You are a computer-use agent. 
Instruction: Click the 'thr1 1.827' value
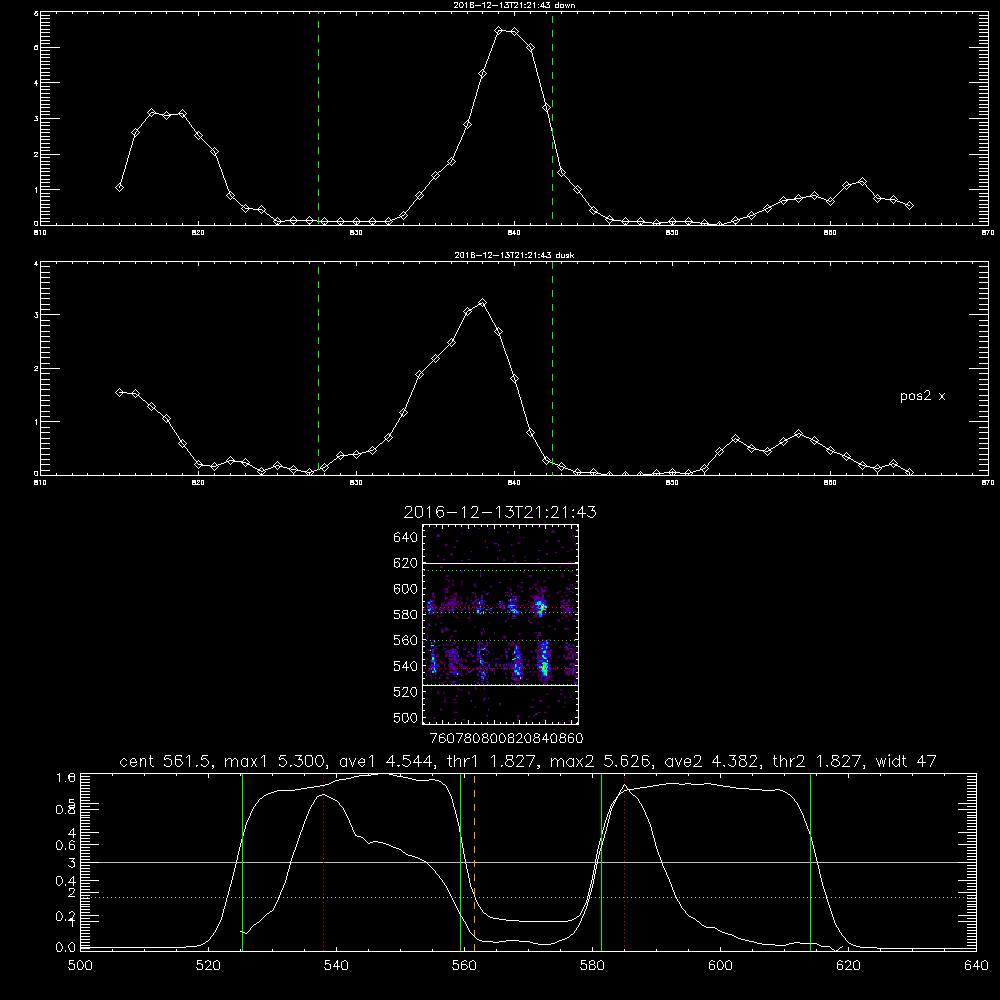click(492, 761)
